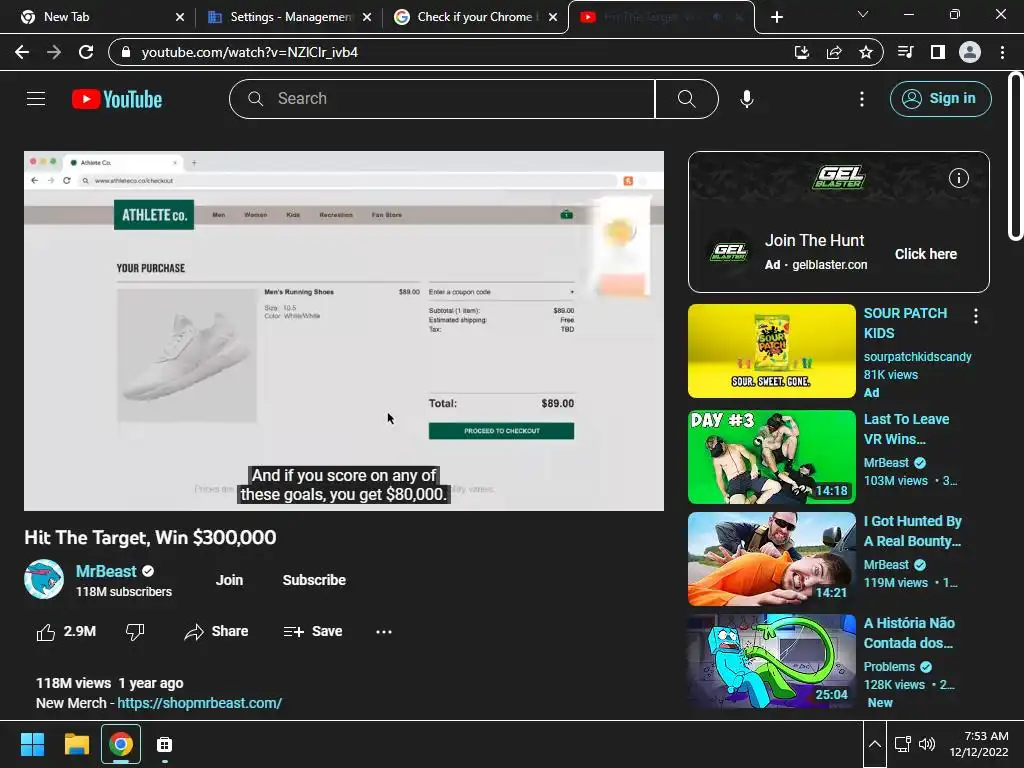
Task: Close the New Tab tab
Action: 180,17
